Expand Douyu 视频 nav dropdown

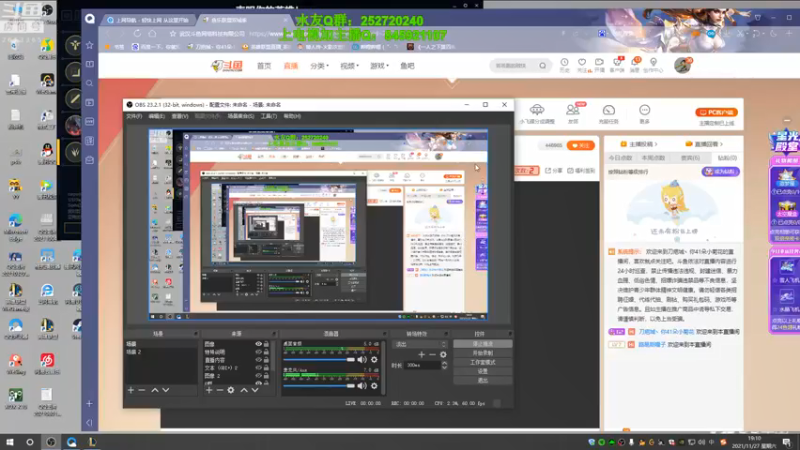click(349, 66)
